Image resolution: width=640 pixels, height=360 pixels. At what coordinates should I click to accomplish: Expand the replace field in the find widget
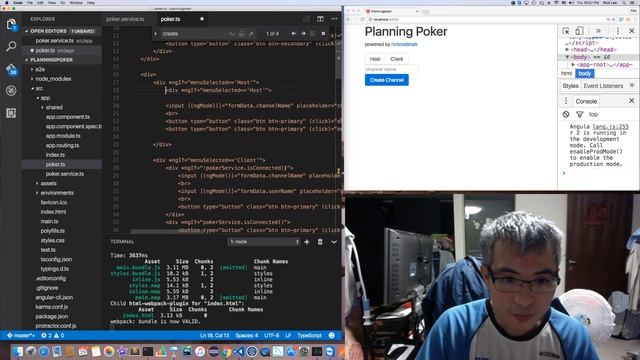(156, 33)
